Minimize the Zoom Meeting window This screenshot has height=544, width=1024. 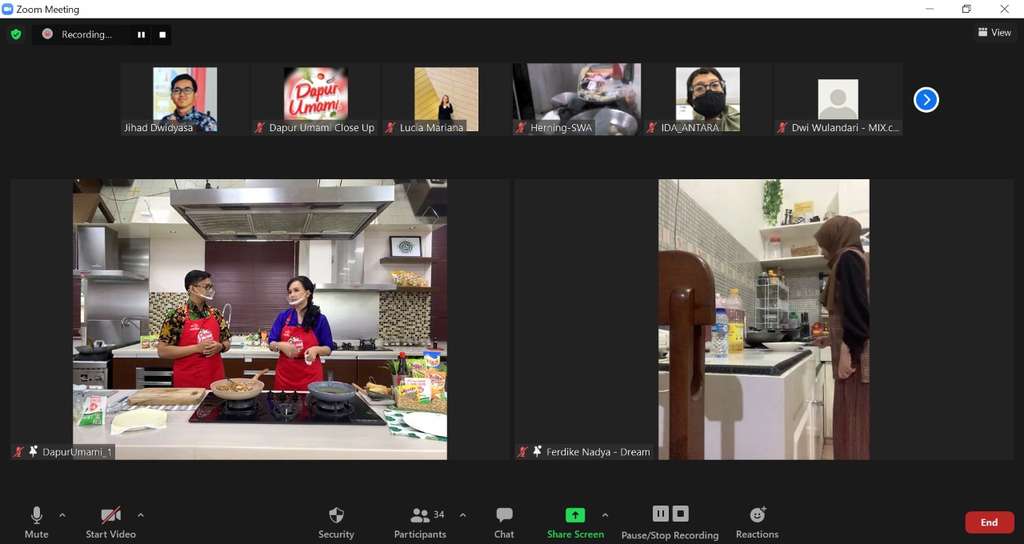(x=929, y=8)
